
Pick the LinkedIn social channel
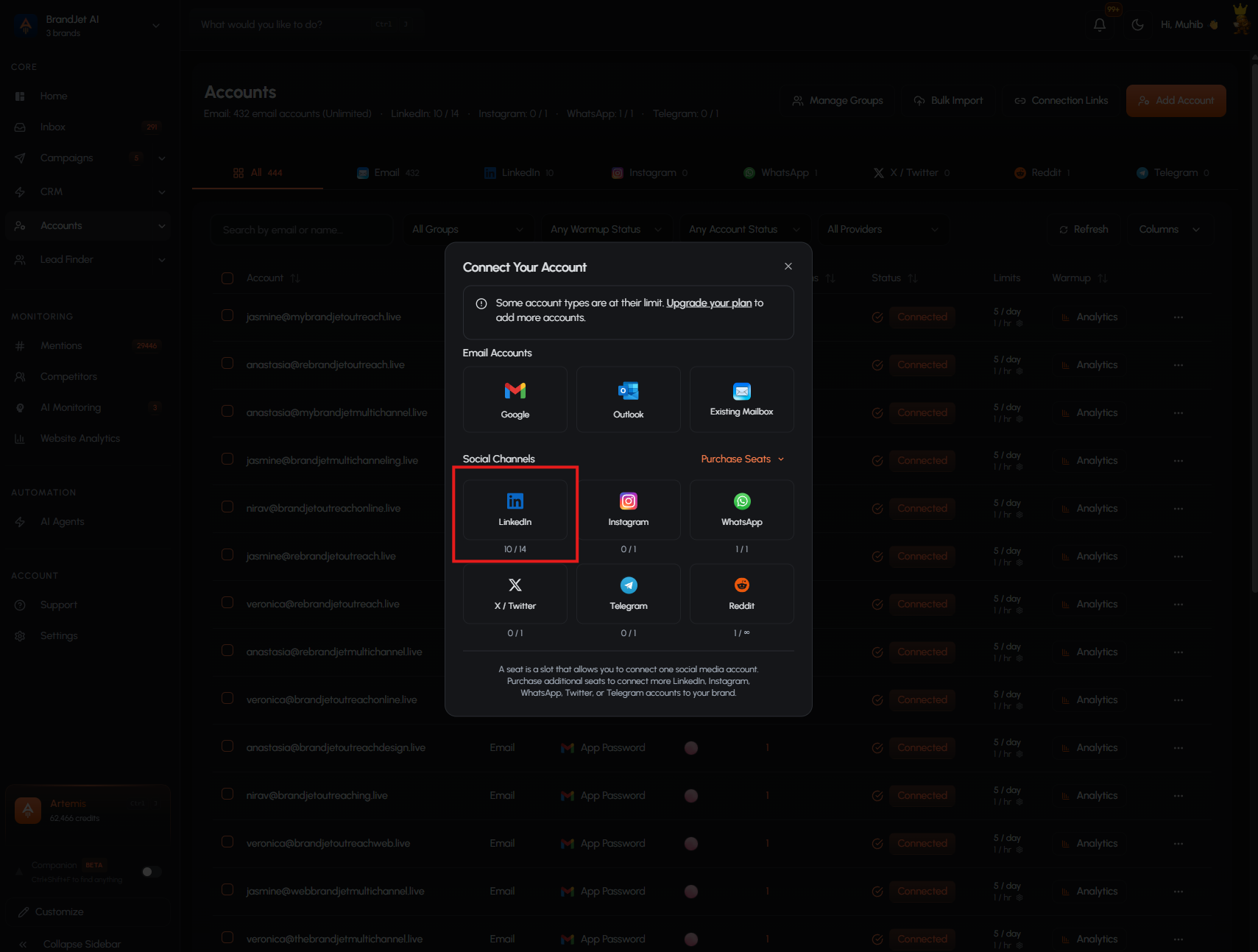click(515, 510)
